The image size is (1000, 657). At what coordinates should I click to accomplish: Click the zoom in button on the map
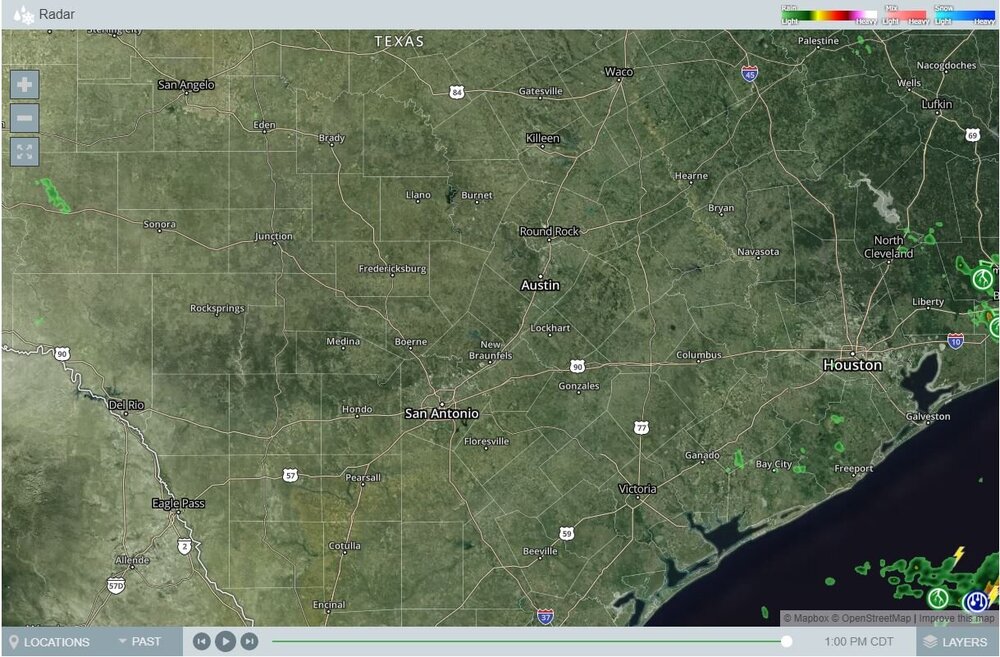pos(24,84)
